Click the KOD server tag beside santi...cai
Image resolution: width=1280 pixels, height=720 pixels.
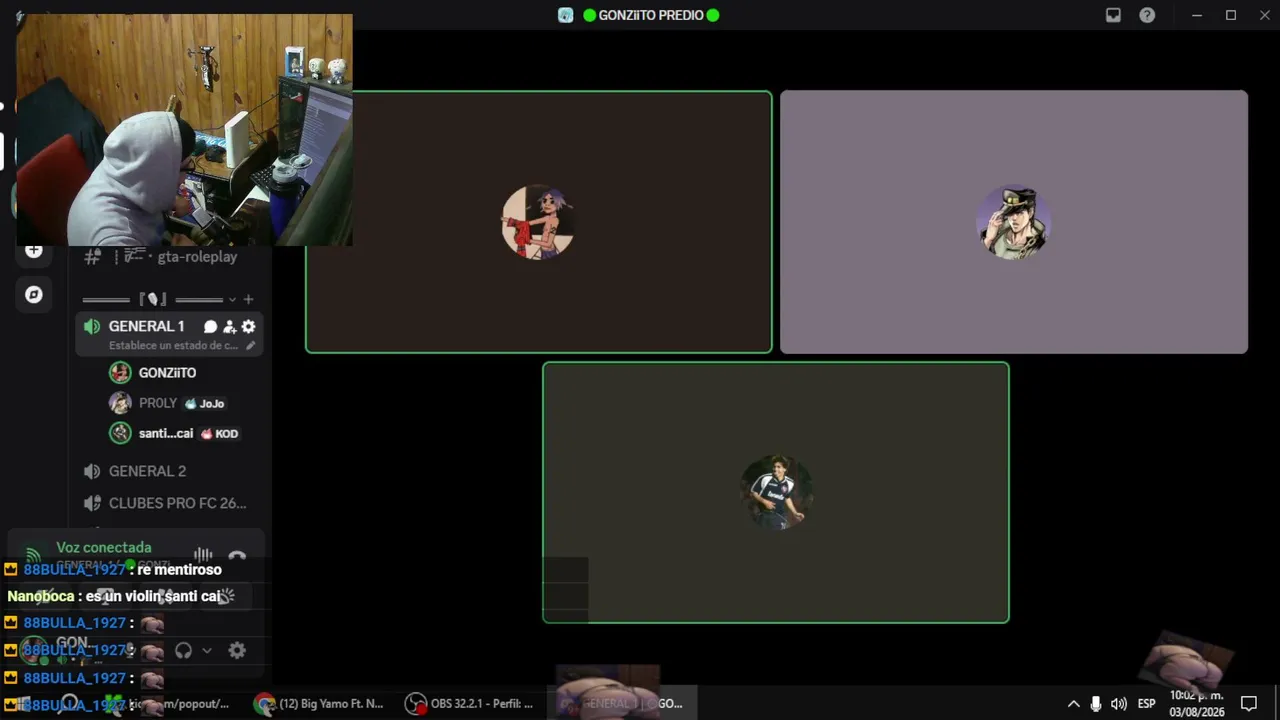click(x=220, y=434)
